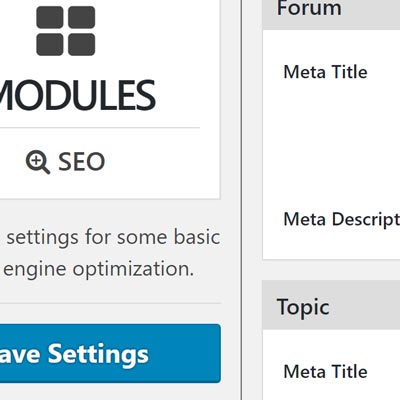Open the SEO module label
The height and width of the screenshot is (400, 400).
[82, 162]
